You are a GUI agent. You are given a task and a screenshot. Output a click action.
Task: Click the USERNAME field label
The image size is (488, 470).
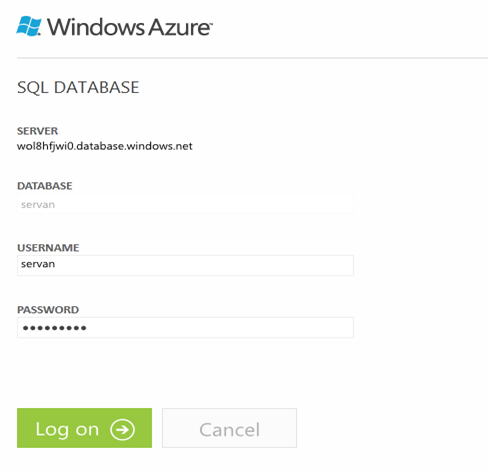point(48,248)
